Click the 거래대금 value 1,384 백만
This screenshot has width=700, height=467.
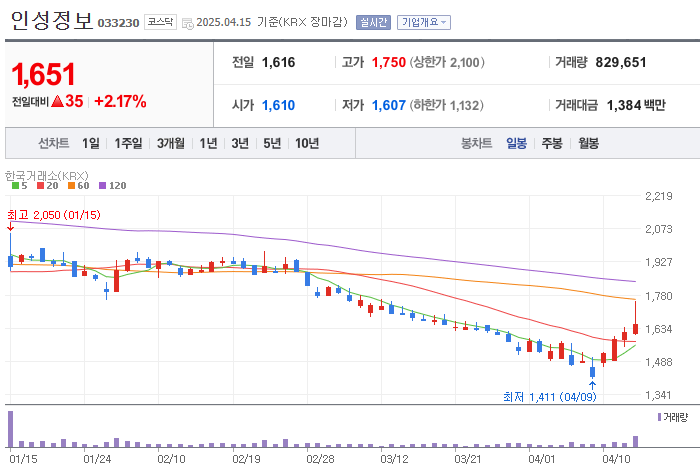[x=636, y=105]
